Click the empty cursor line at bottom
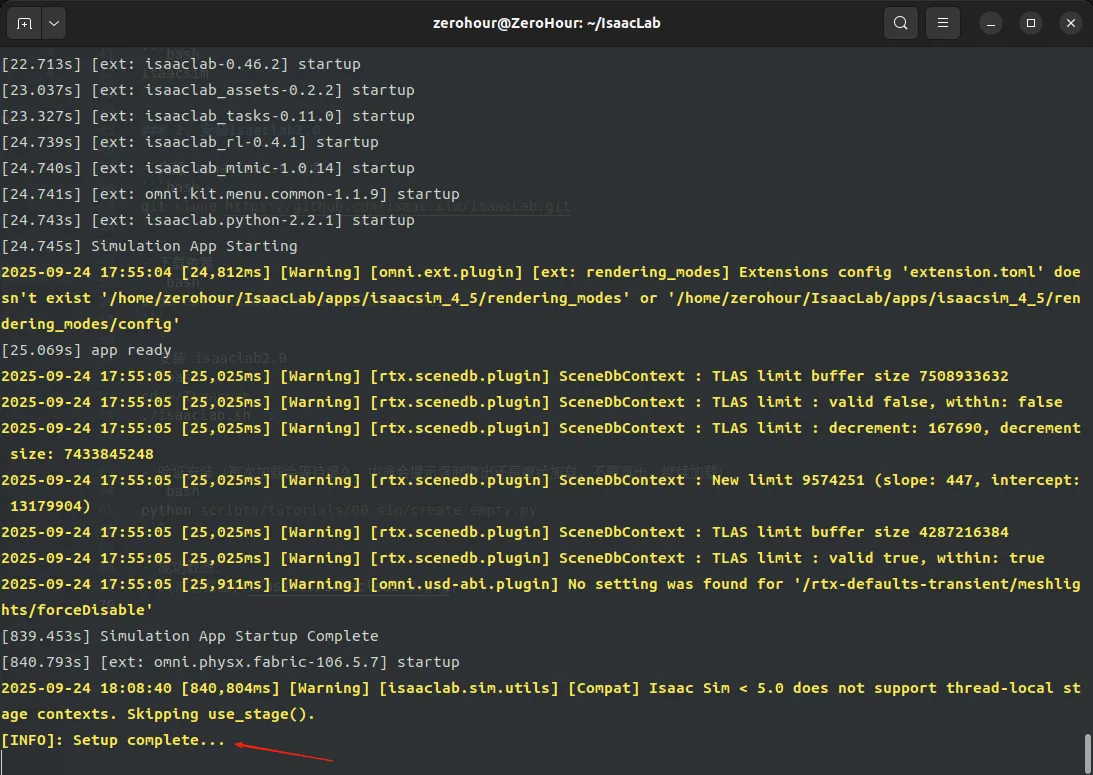 pyautogui.click(x=400, y=764)
